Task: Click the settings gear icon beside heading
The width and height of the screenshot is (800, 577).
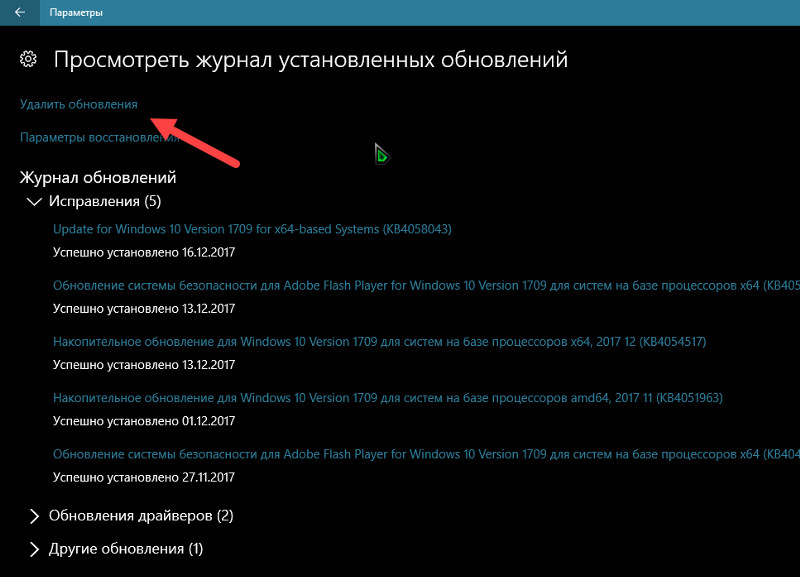Action: 28,59
